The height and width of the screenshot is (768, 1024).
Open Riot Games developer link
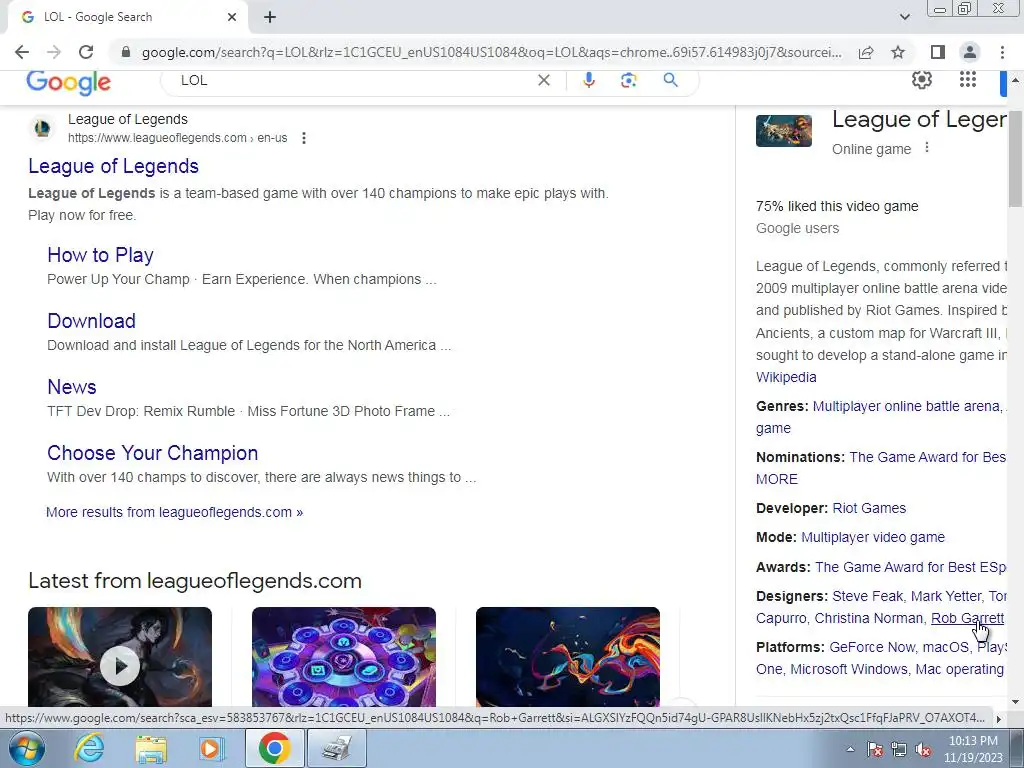[869, 508]
